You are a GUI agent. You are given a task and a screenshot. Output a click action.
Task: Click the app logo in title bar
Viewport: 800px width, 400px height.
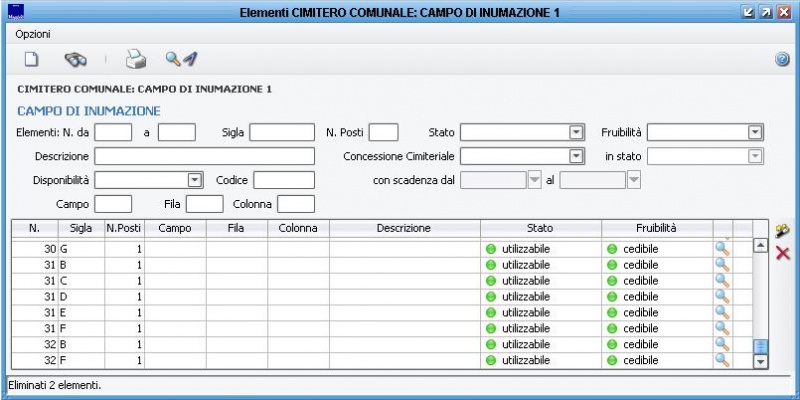pos(16,12)
